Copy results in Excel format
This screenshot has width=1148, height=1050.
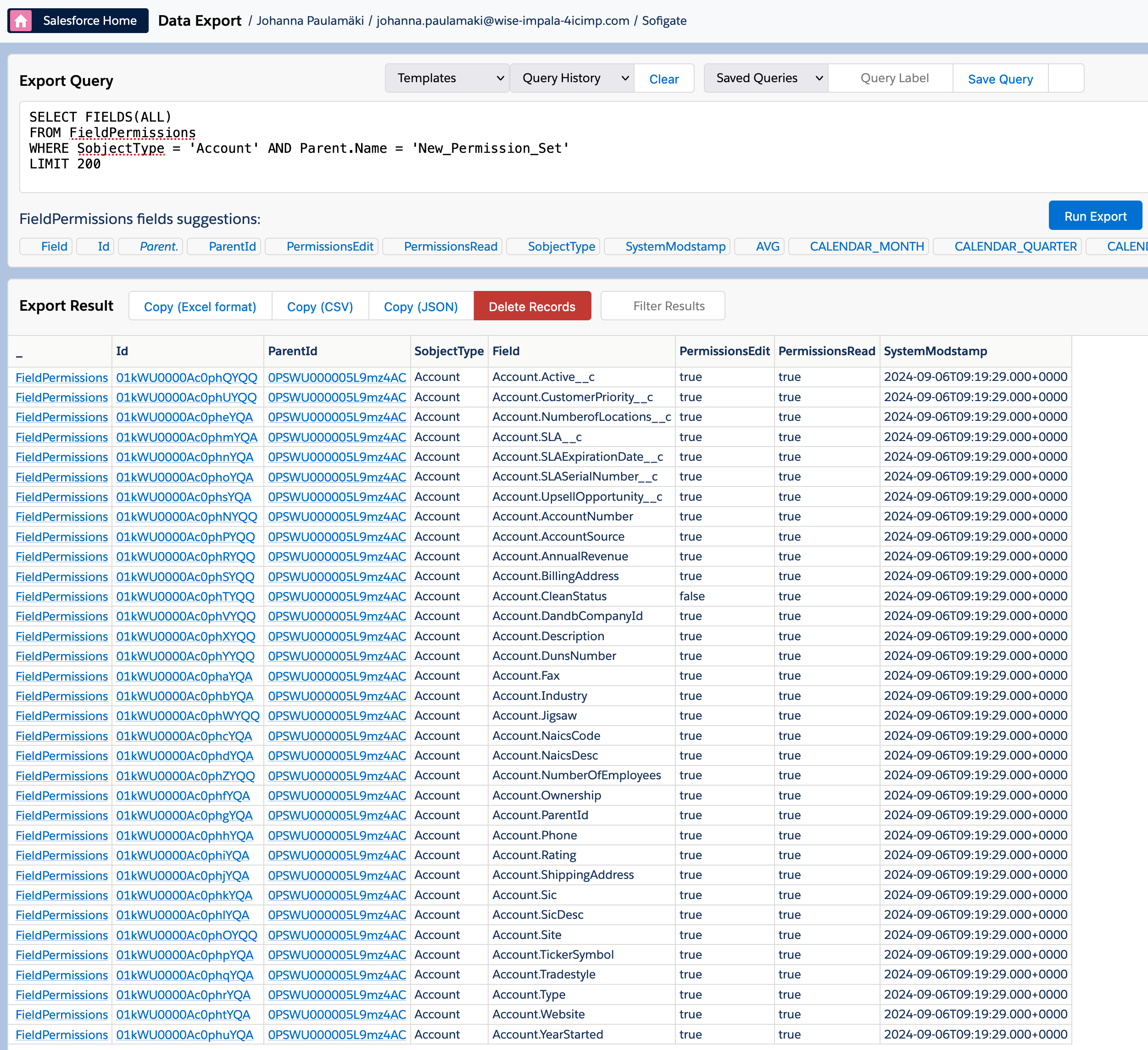pyautogui.click(x=200, y=307)
